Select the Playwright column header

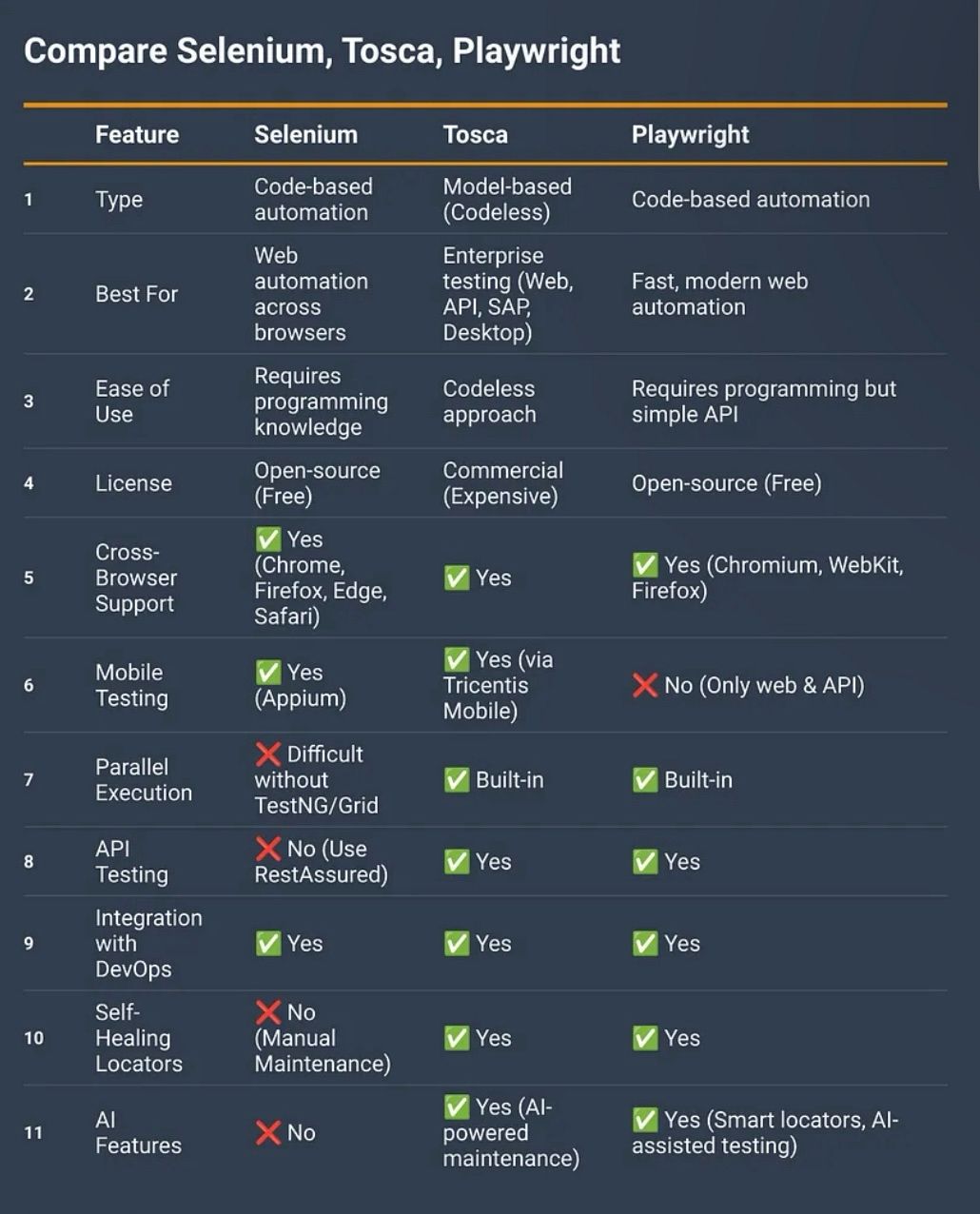690,135
